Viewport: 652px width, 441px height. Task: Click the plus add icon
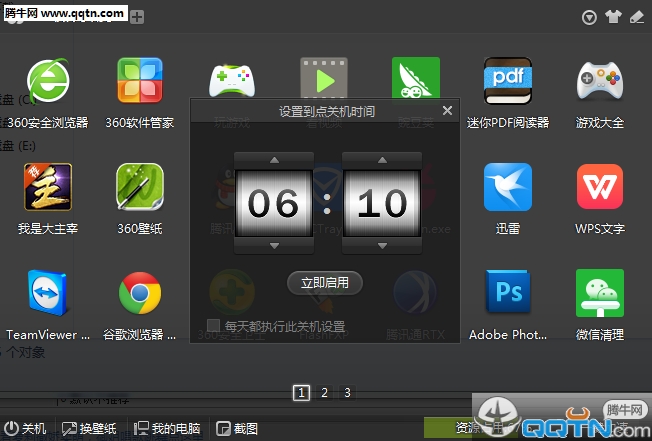pos(137,17)
